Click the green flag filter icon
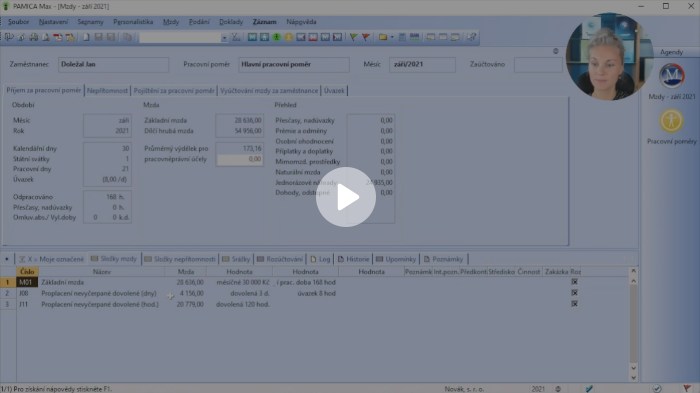700x393 pixels. pos(353,37)
